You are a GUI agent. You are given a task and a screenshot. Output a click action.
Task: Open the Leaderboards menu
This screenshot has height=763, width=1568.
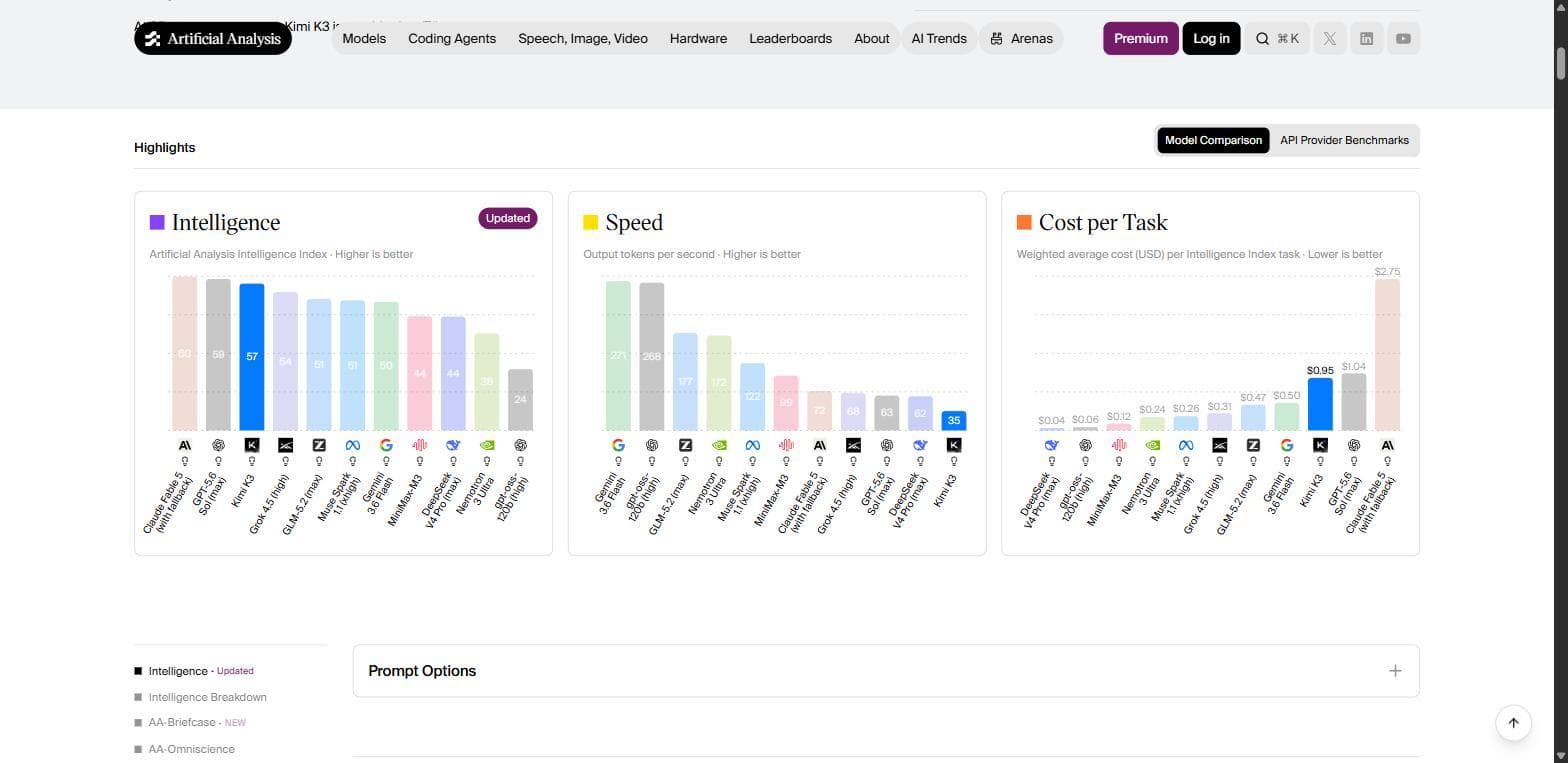(790, 39)
